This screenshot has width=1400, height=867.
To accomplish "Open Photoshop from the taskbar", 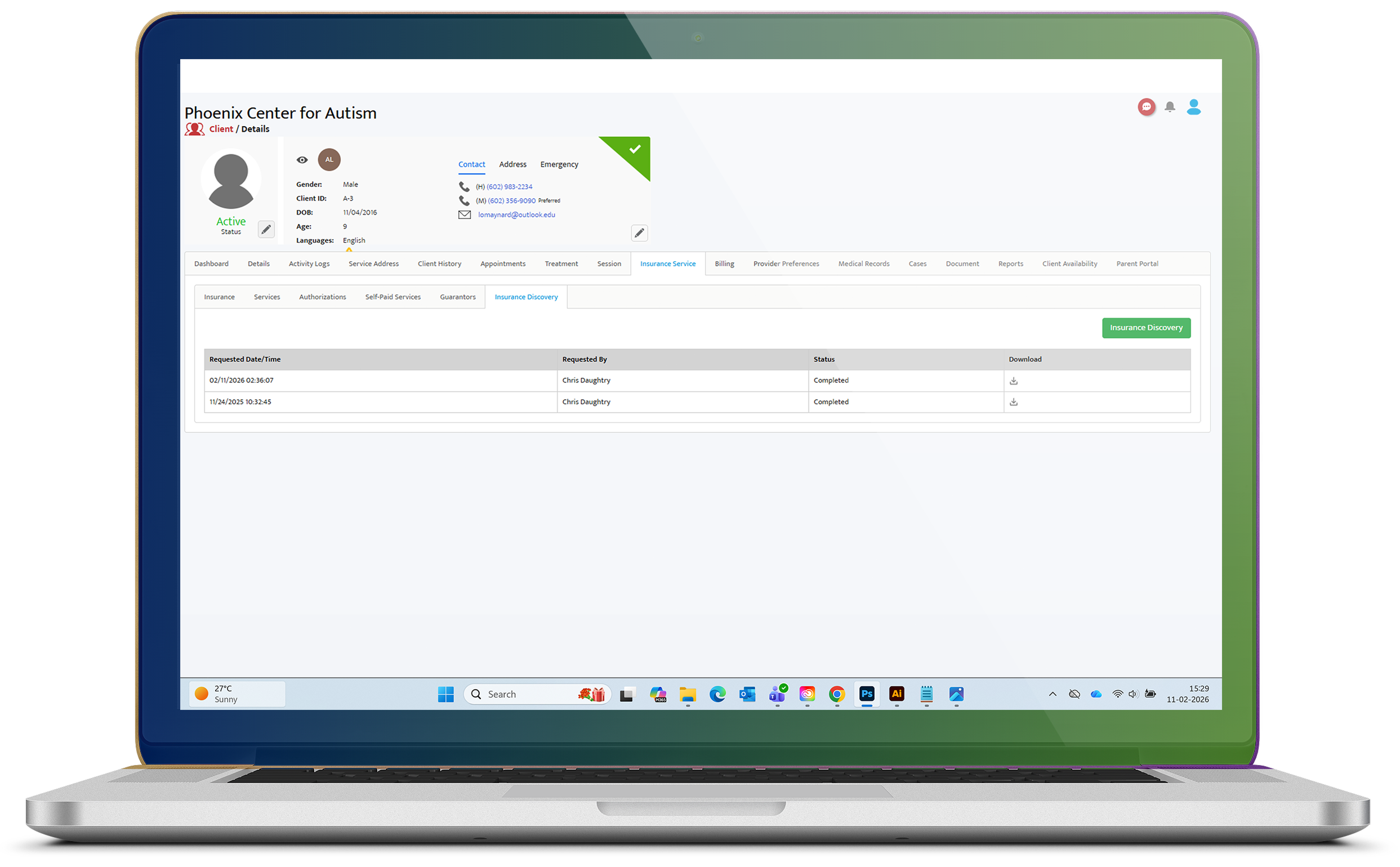I will click(867, 694).
